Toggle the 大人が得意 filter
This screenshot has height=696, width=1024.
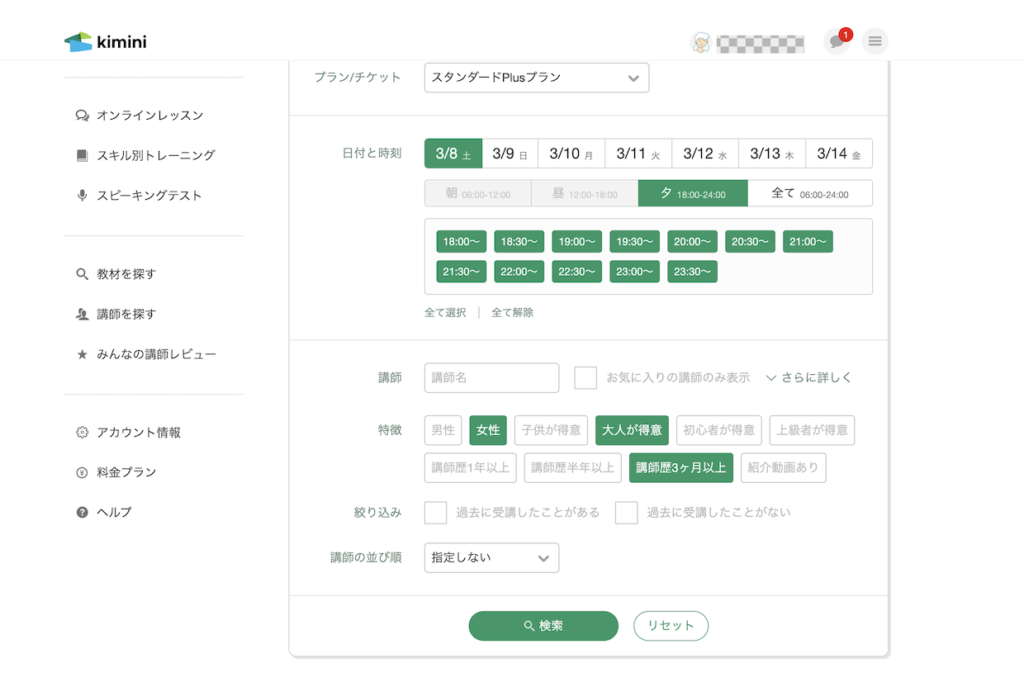(632, 430)
